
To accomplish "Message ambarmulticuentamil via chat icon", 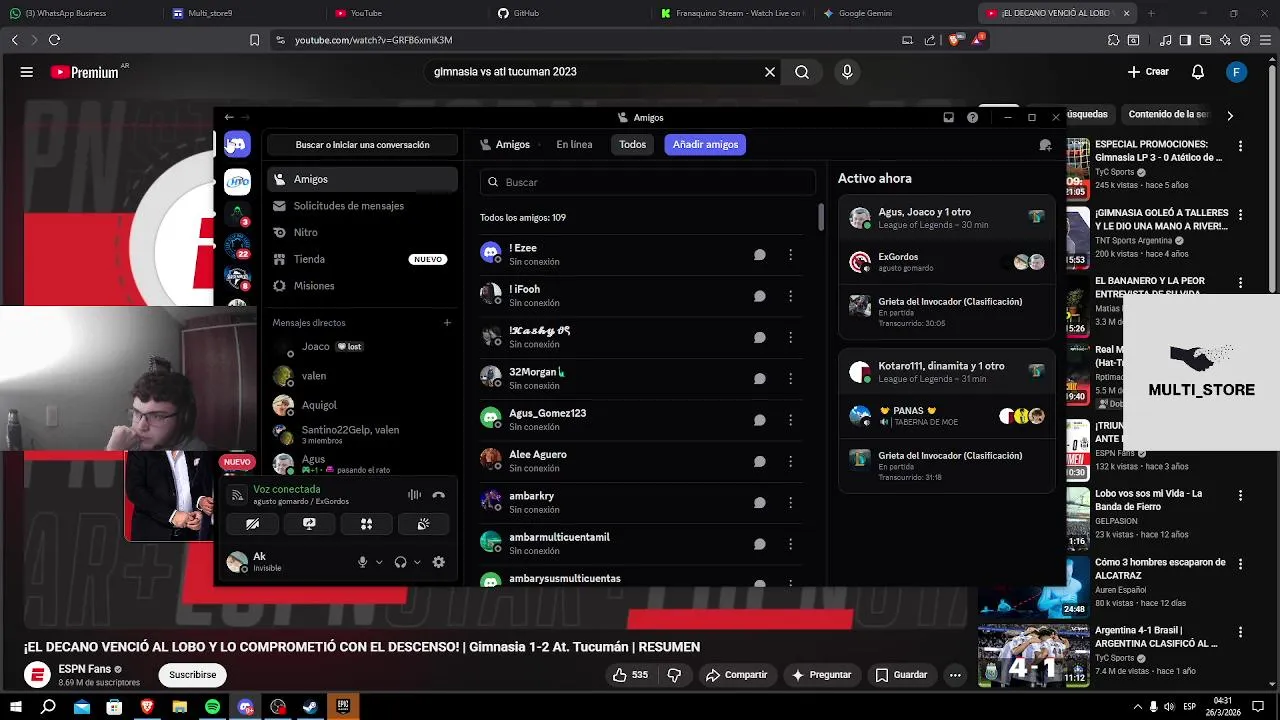I will 759,544.
